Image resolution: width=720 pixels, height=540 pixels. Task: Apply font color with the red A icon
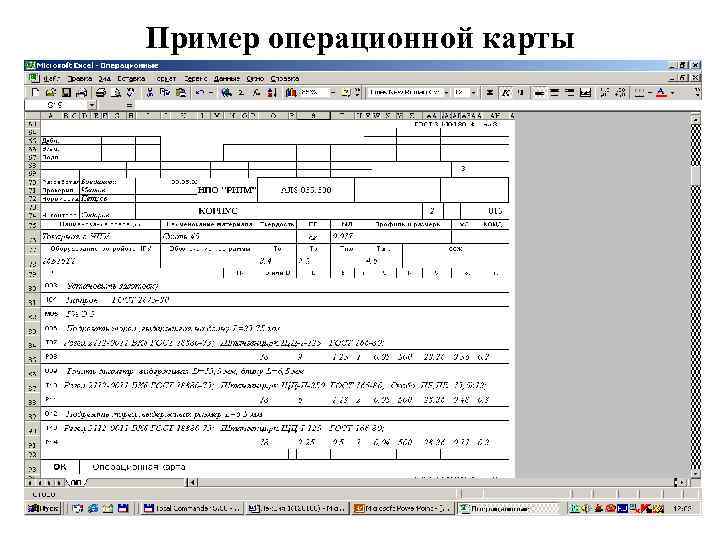tap(661, 93)
